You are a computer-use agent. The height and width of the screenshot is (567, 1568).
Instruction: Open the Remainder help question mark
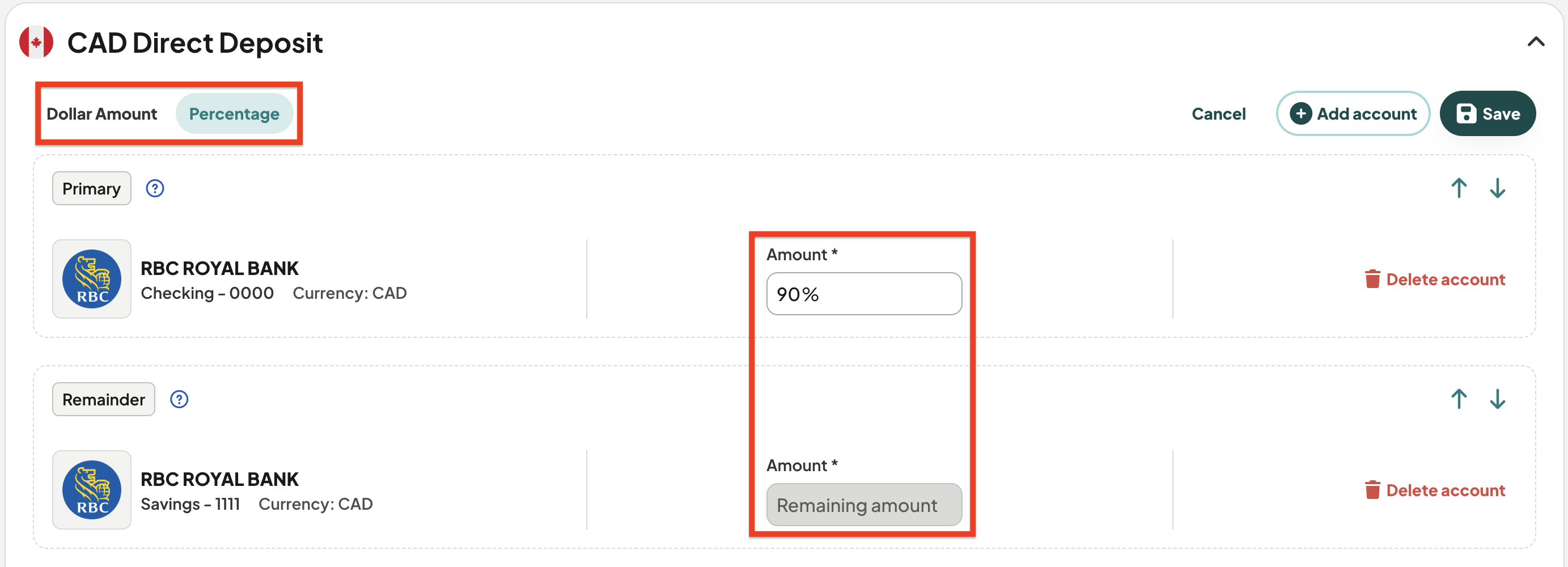pos(179,399)
